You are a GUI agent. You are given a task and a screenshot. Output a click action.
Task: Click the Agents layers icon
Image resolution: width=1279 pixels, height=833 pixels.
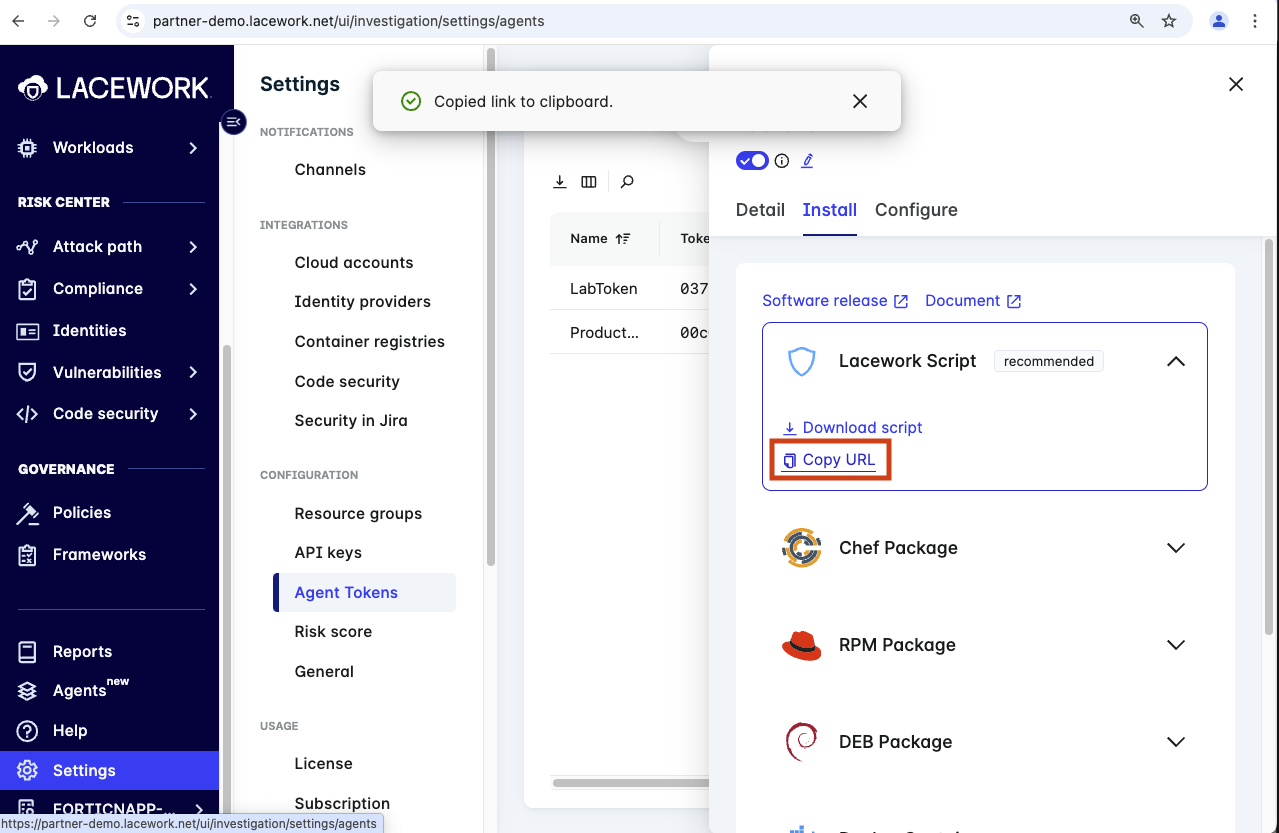click(x=28, y=691)
